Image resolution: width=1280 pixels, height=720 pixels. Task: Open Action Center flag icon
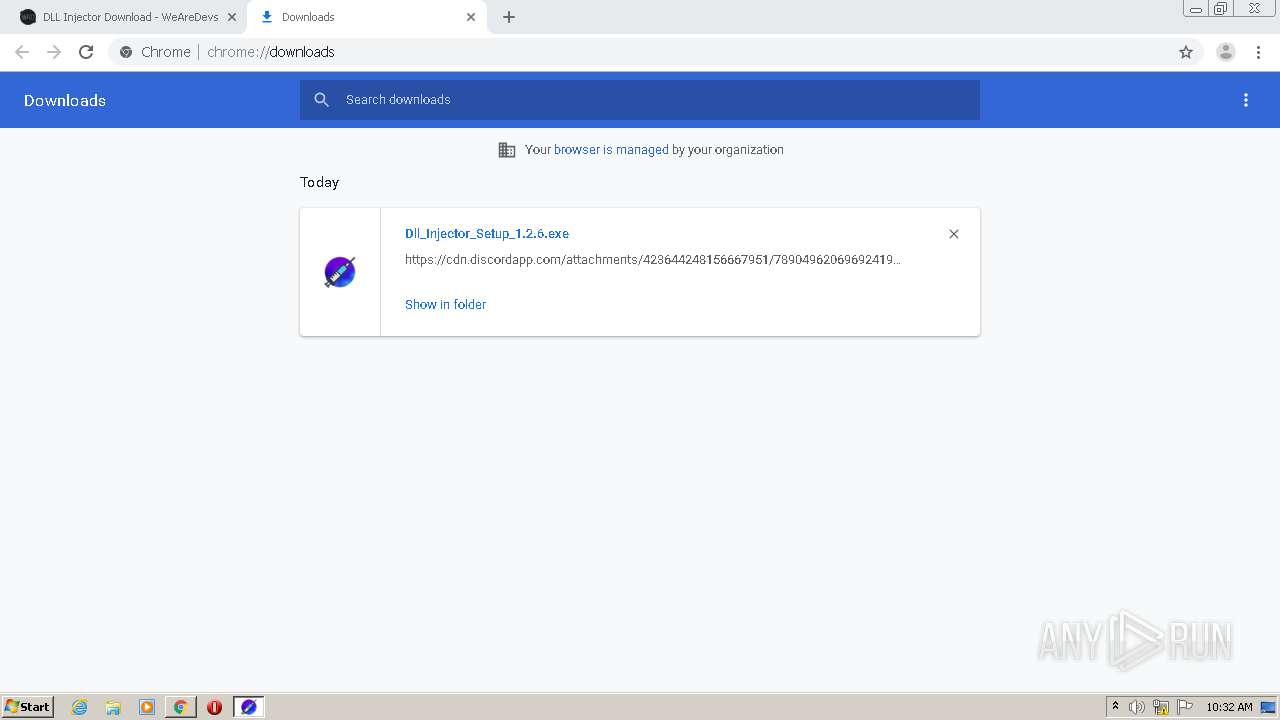point(1185,707)
